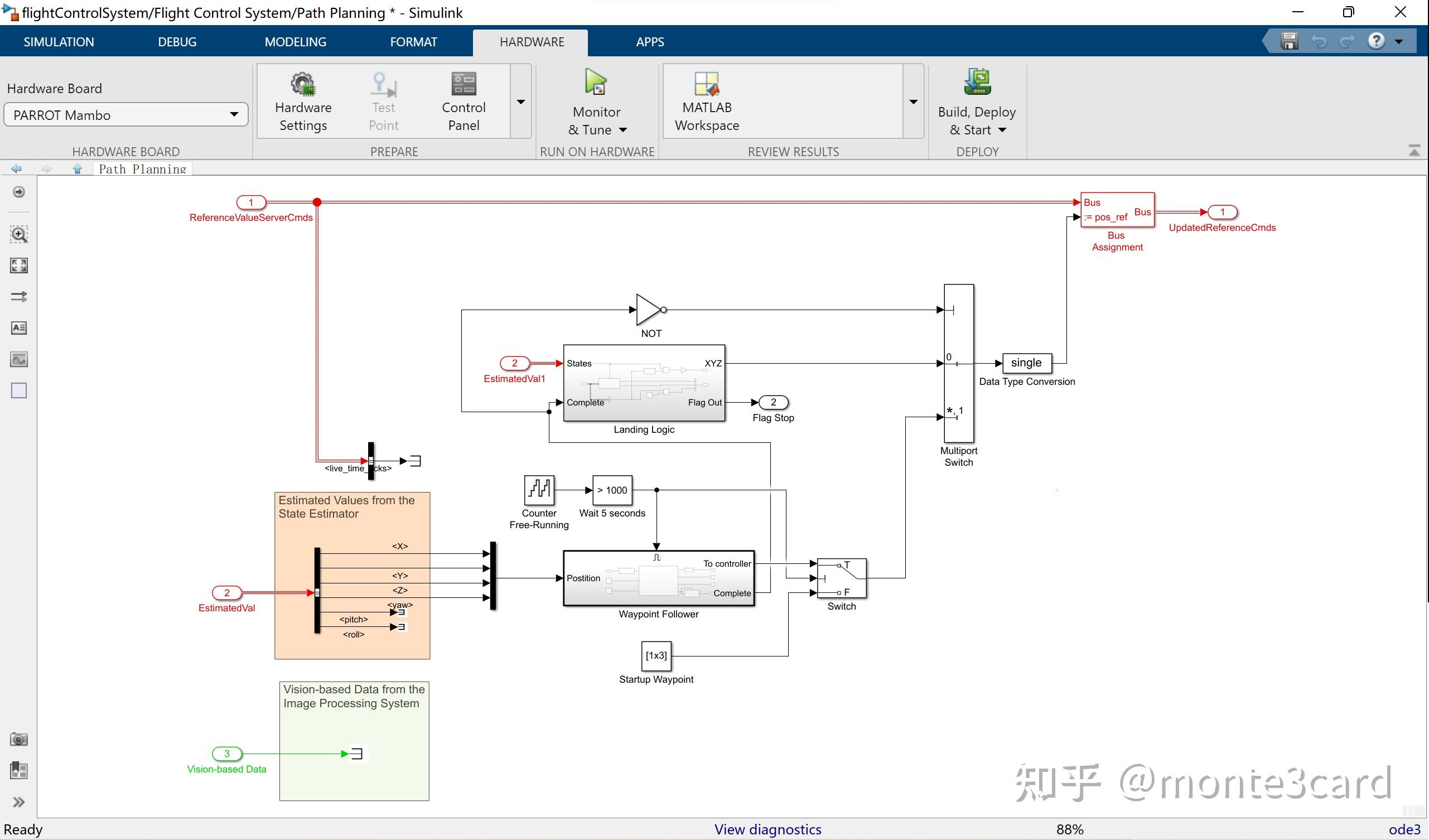Click the Save model icon in quick access
This screenshot has height=840, width=1429.
[1289, 41]
